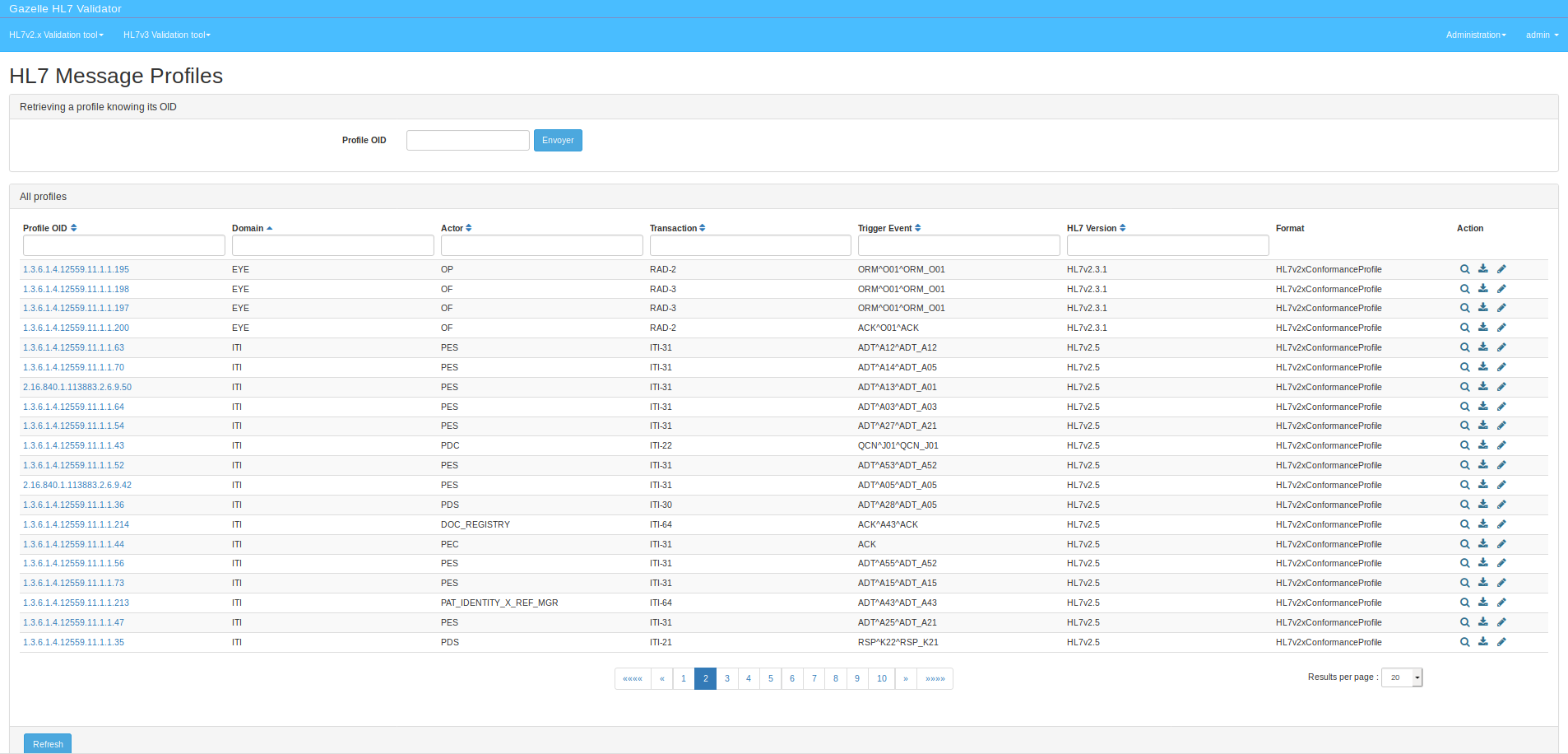Download the RSP^K22^RSP_K21 profile
The image size is (1568, 754).
tap(1482, 642)
